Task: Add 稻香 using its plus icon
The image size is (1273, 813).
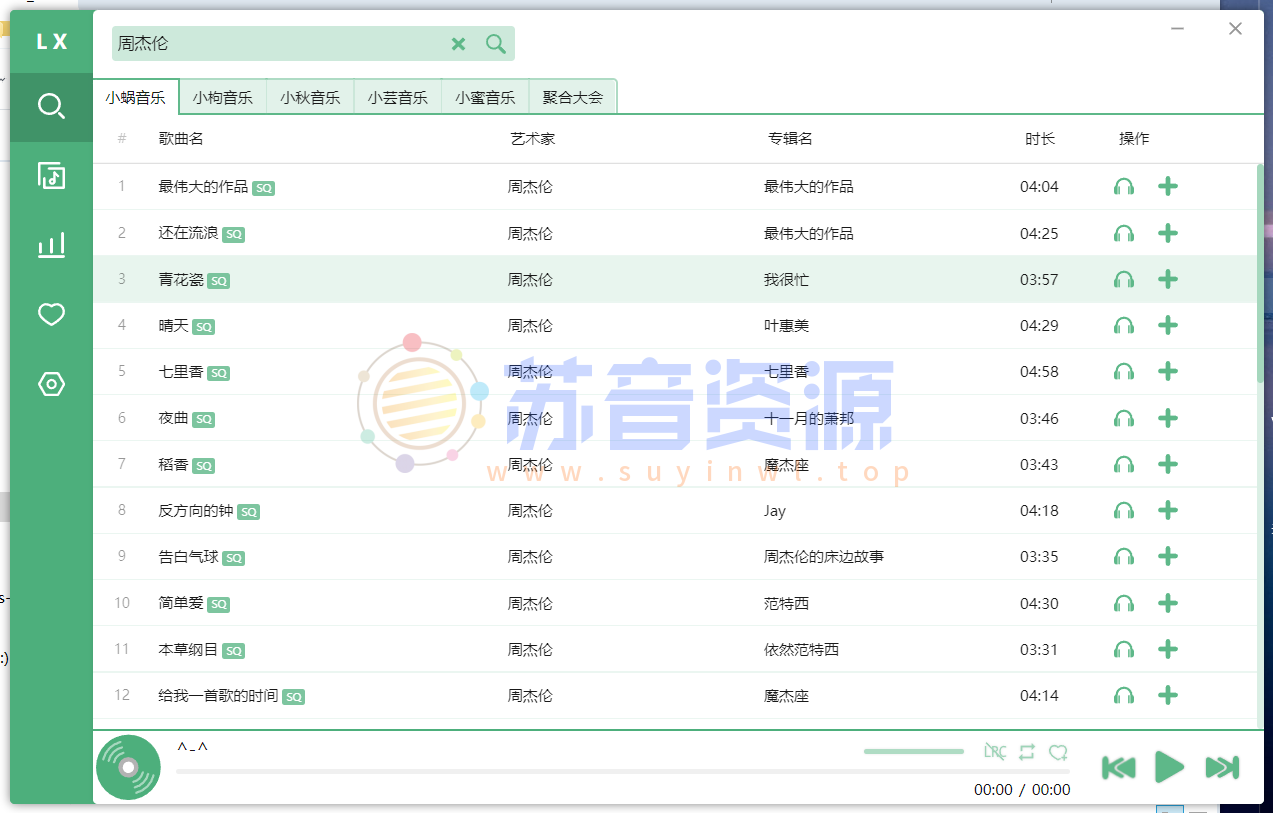Action: pos(1167,464)
